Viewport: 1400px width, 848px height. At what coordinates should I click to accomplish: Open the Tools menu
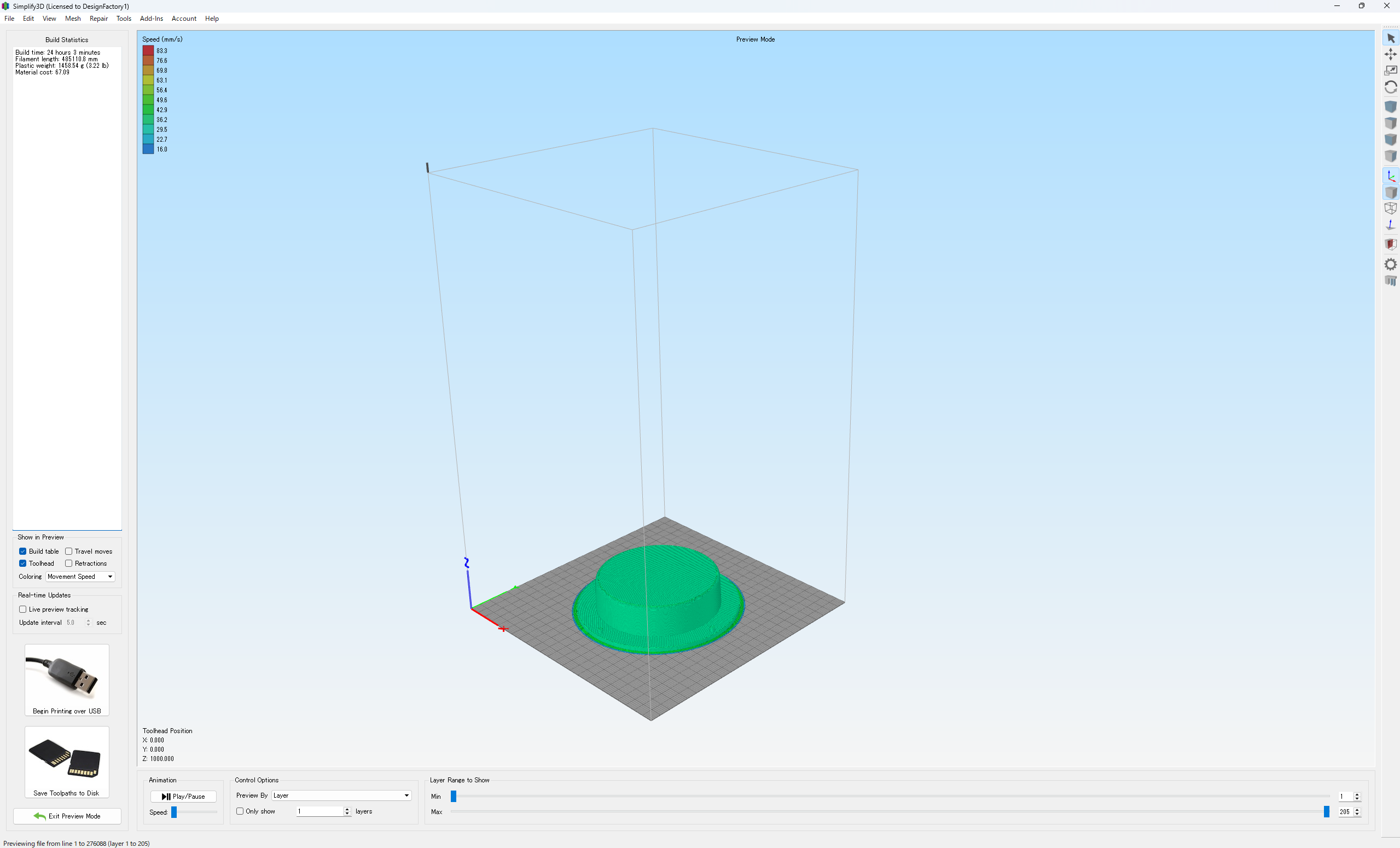tap(124, 19)
